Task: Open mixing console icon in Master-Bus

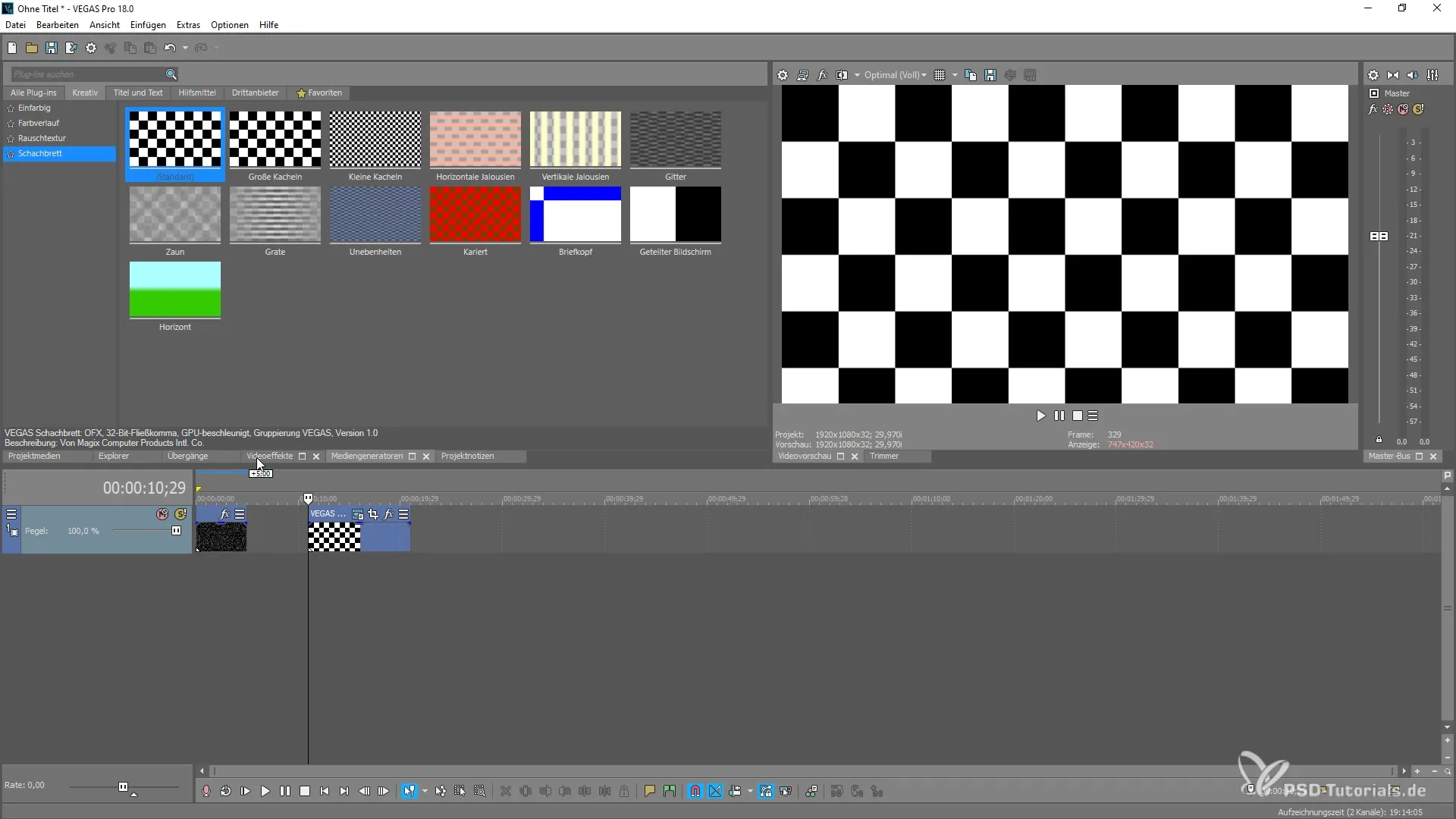Action: click(1432, 75)
